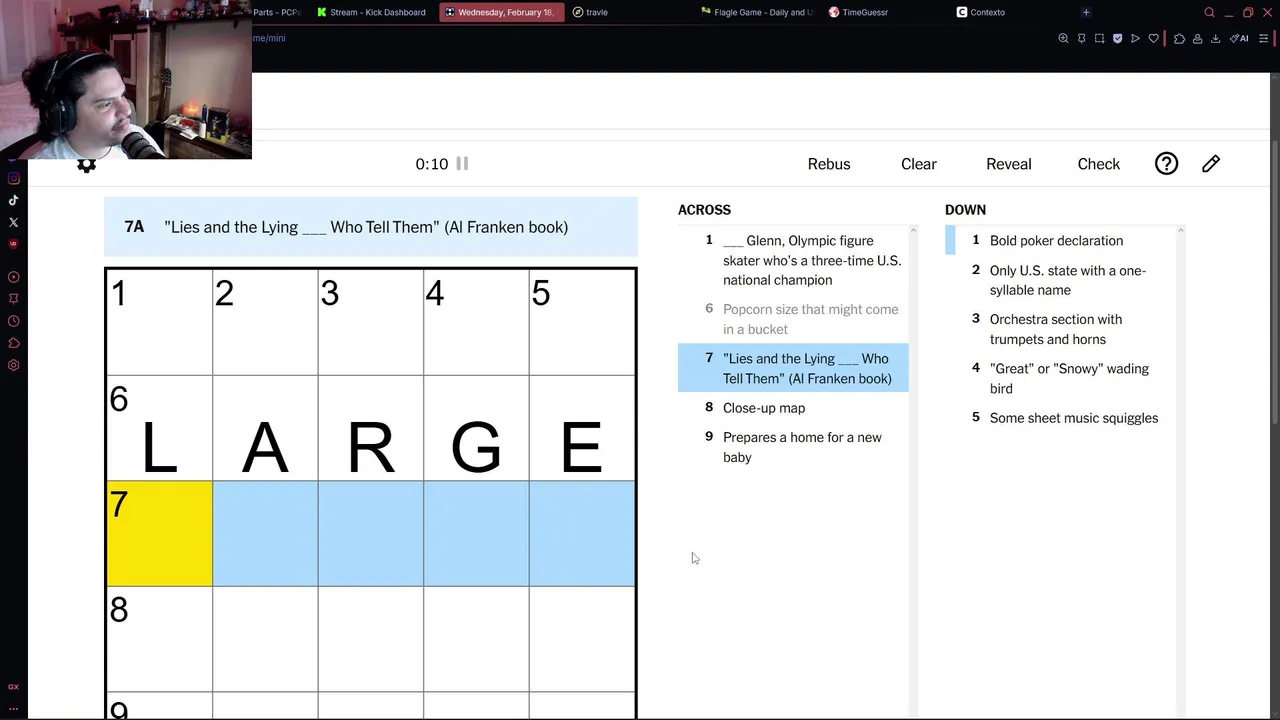The image size is (1280, 720).
Task: Open browsing History from the sidebar
Action: tap(13, 321)
